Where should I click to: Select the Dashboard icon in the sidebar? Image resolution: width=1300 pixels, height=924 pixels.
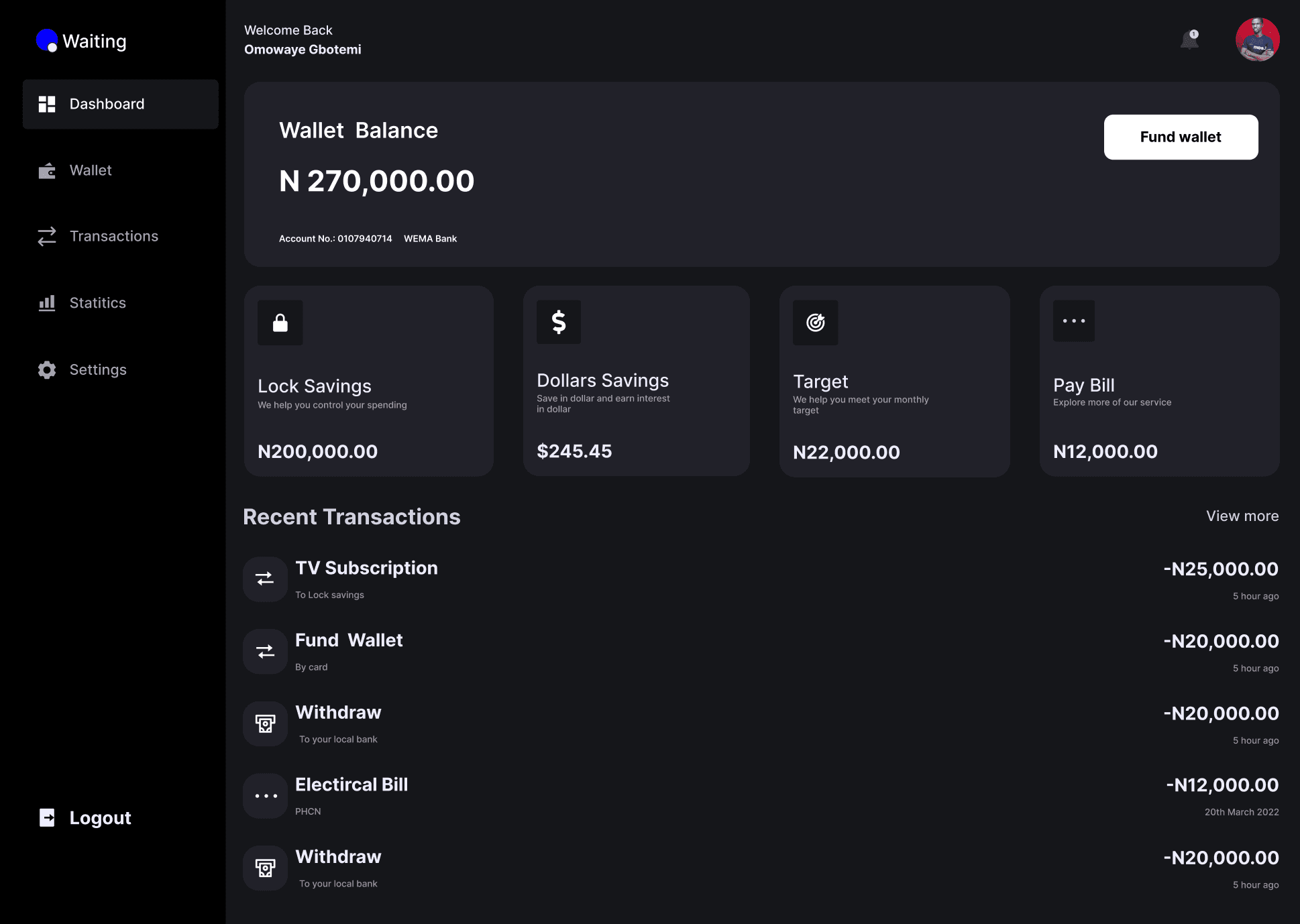click(47, 104)
